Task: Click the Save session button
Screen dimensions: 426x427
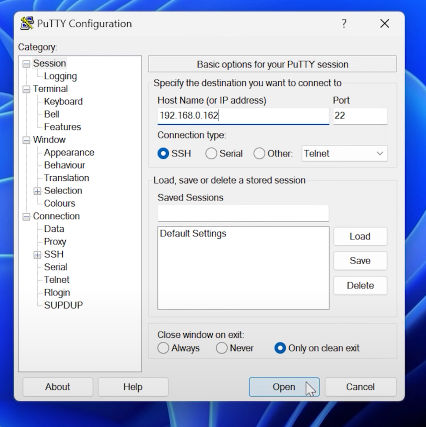Action: (360, 260)
